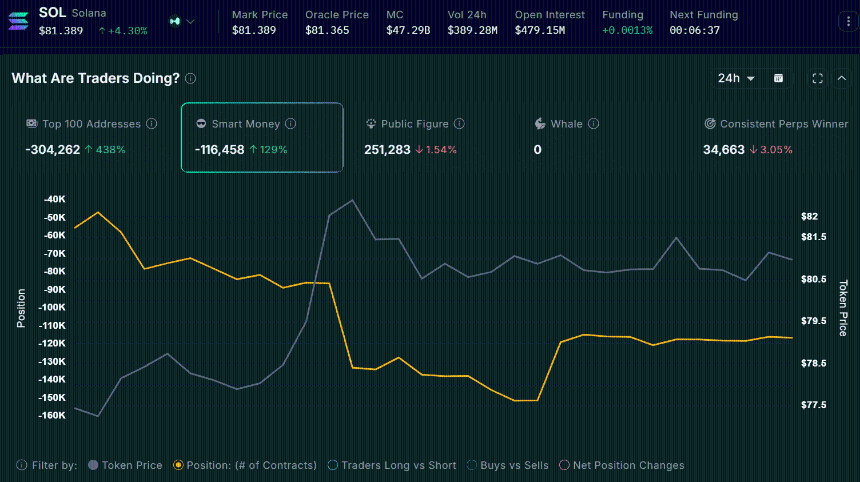Click the Funding rate +0.0013%

pyautogui.click(x=627, y=31)
